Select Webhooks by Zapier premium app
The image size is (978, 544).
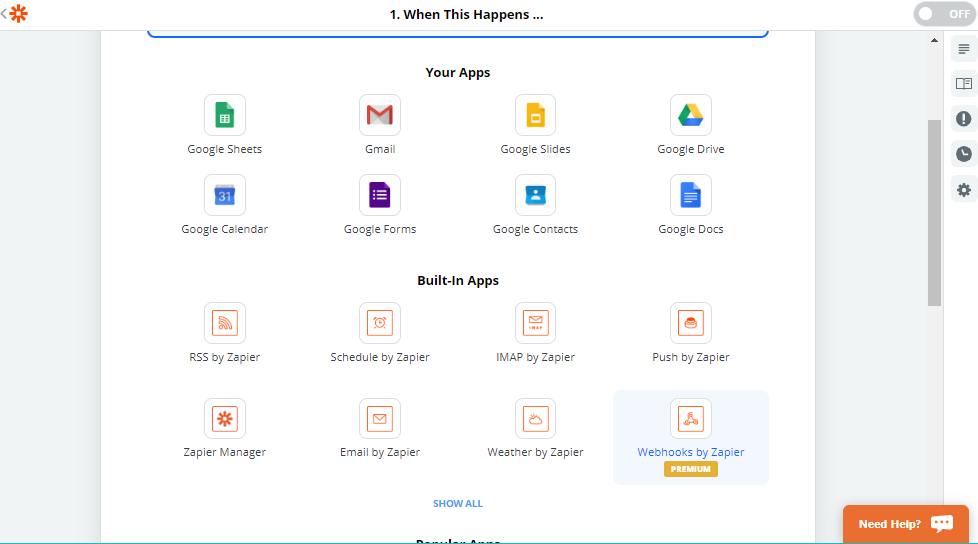690,420
